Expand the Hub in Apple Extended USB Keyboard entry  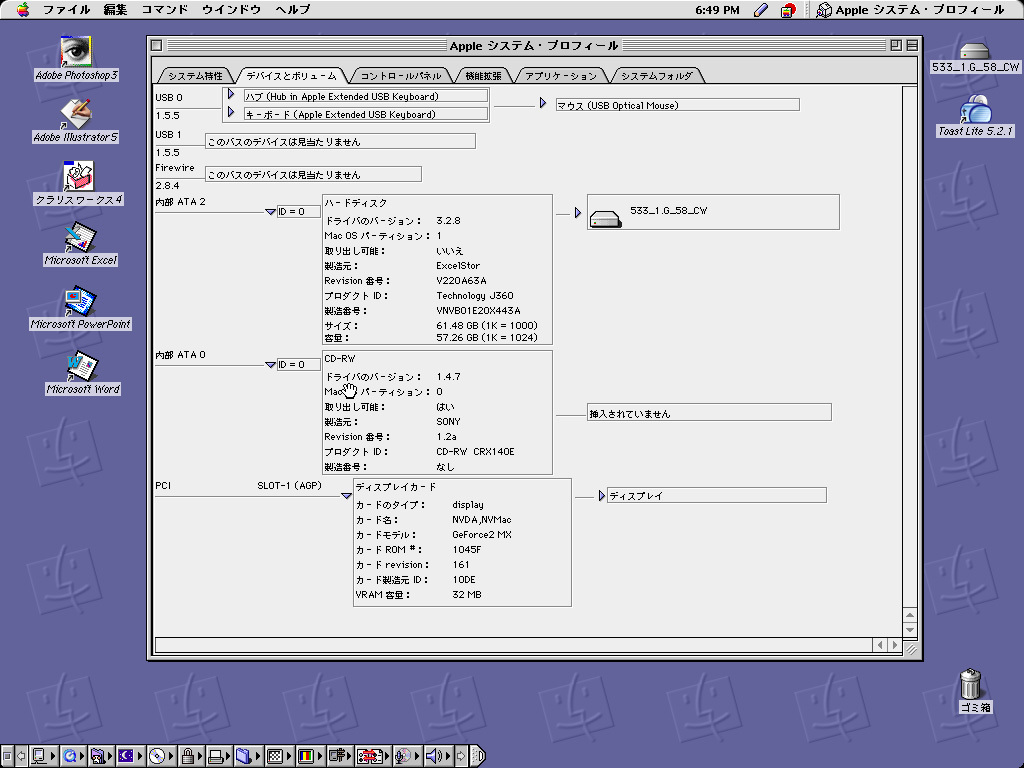pos(230,96)
